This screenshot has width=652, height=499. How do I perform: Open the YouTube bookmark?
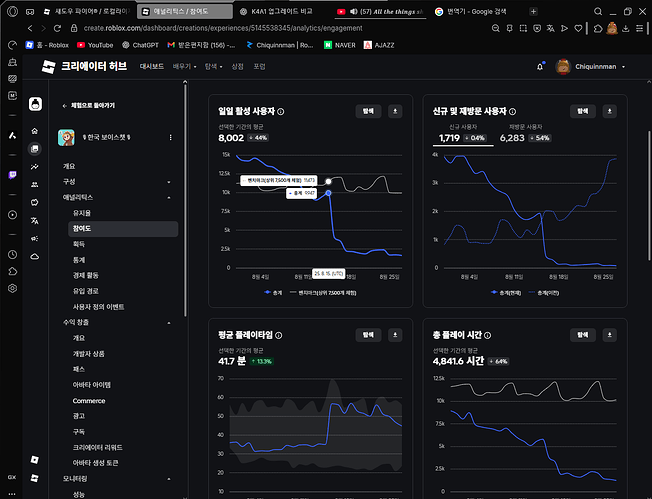point(95,45)
